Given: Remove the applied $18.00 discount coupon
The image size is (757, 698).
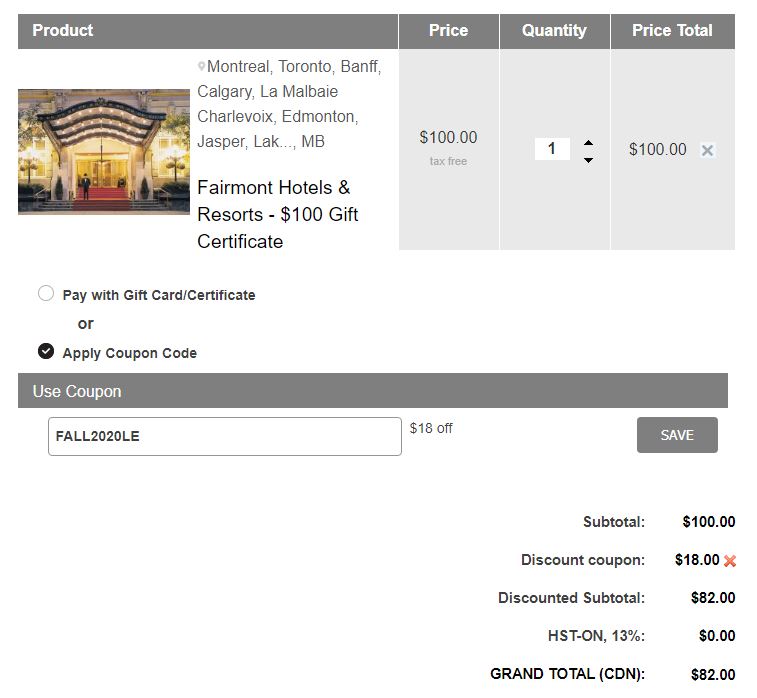Looking at the screenshot, I should (730, 561).
